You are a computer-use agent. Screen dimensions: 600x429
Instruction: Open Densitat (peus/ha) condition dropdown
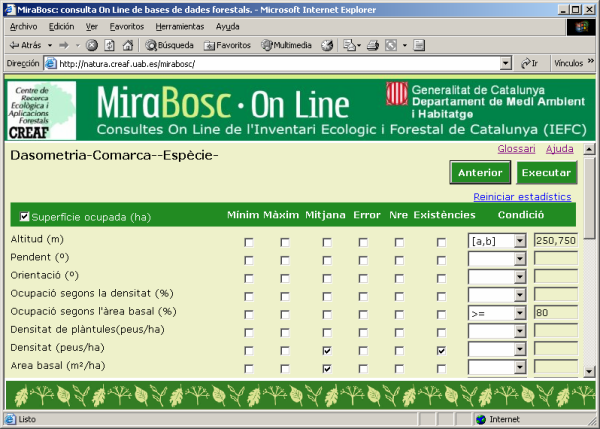pyautogui.click(x=497, y=349)
